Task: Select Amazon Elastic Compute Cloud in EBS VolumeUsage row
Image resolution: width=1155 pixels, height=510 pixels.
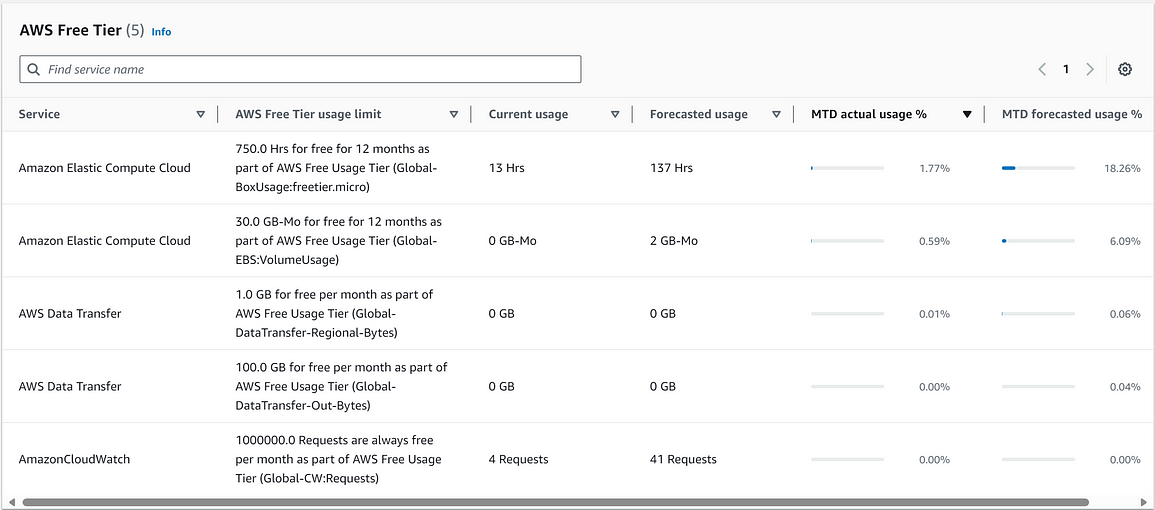Action: [x=105, y=241]
